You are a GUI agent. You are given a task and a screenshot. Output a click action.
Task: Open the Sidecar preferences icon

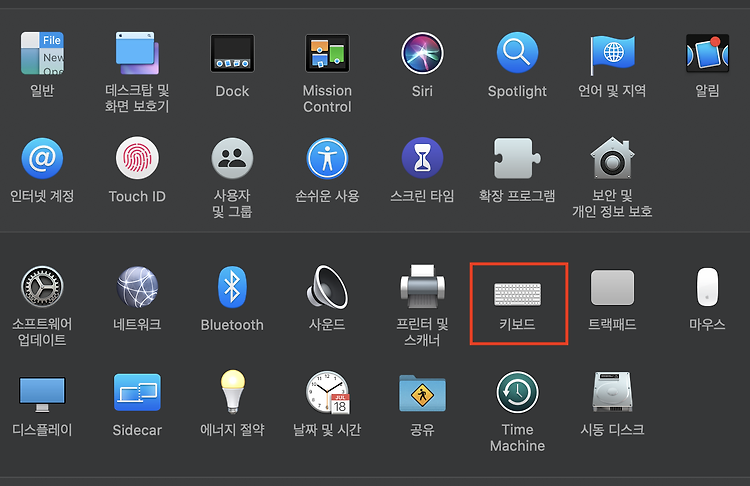pyautogui.click(x=137, y=392)
